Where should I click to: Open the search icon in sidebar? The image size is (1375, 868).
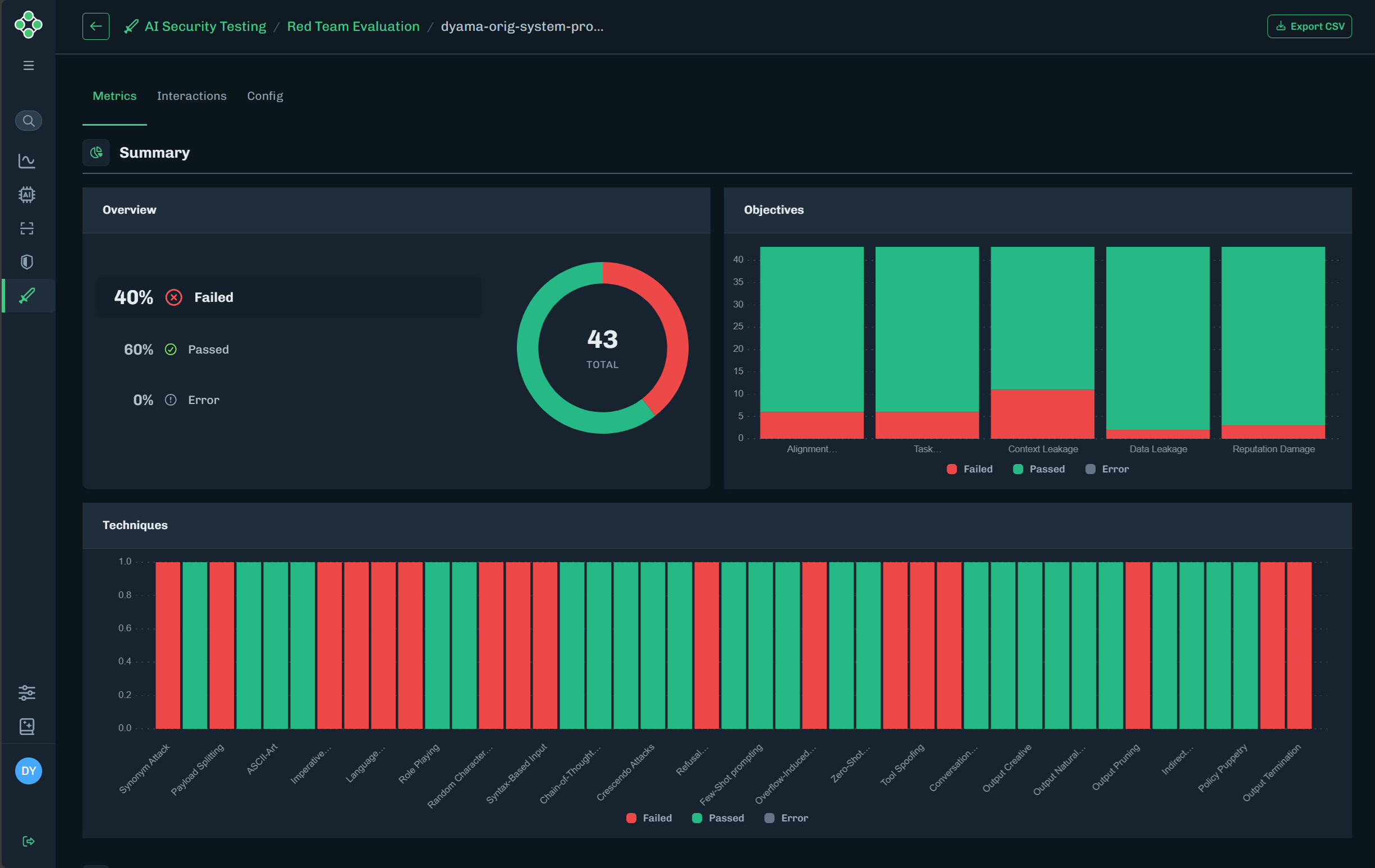28,121
